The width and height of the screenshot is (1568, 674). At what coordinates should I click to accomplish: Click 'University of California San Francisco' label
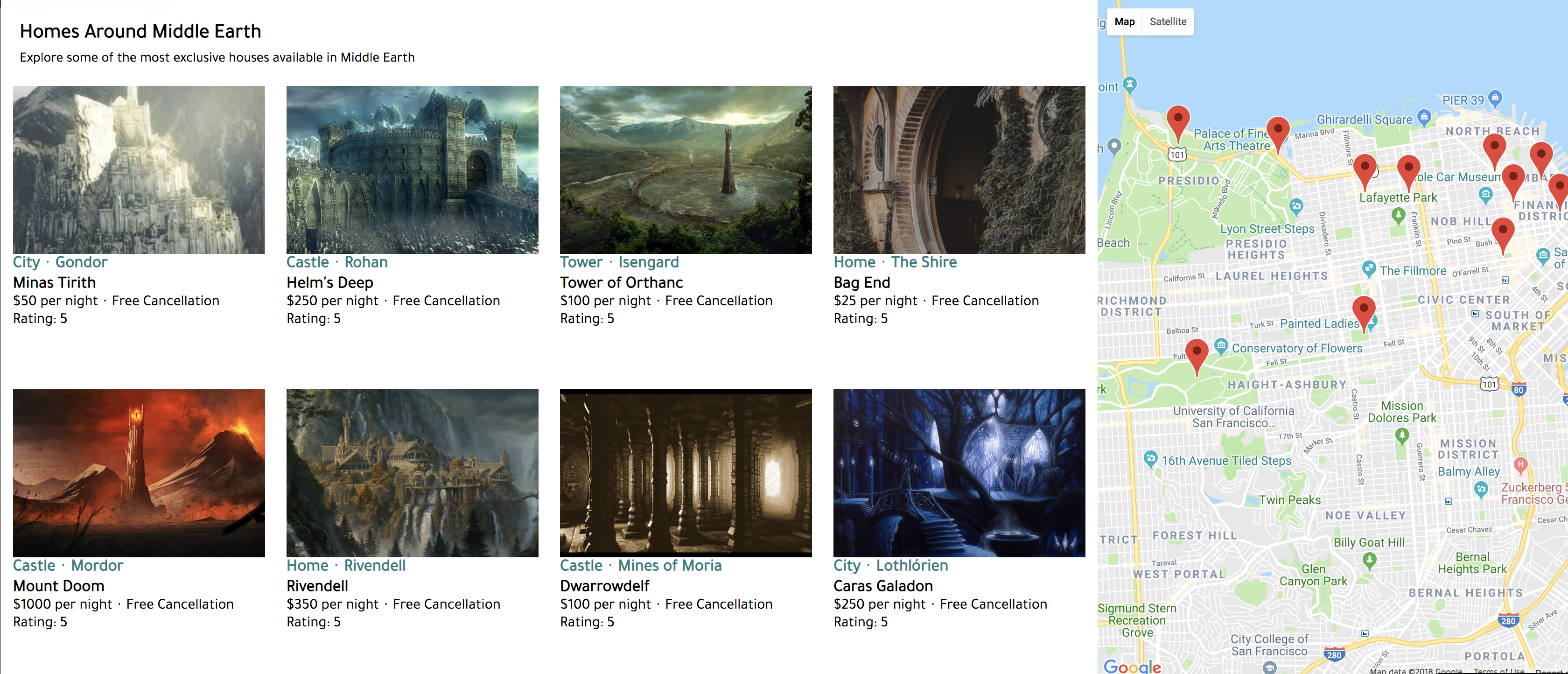pos(1233,416)
